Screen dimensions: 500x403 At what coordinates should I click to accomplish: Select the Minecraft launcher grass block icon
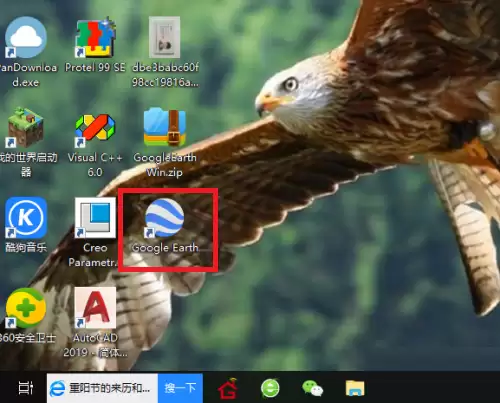[26, 127]
